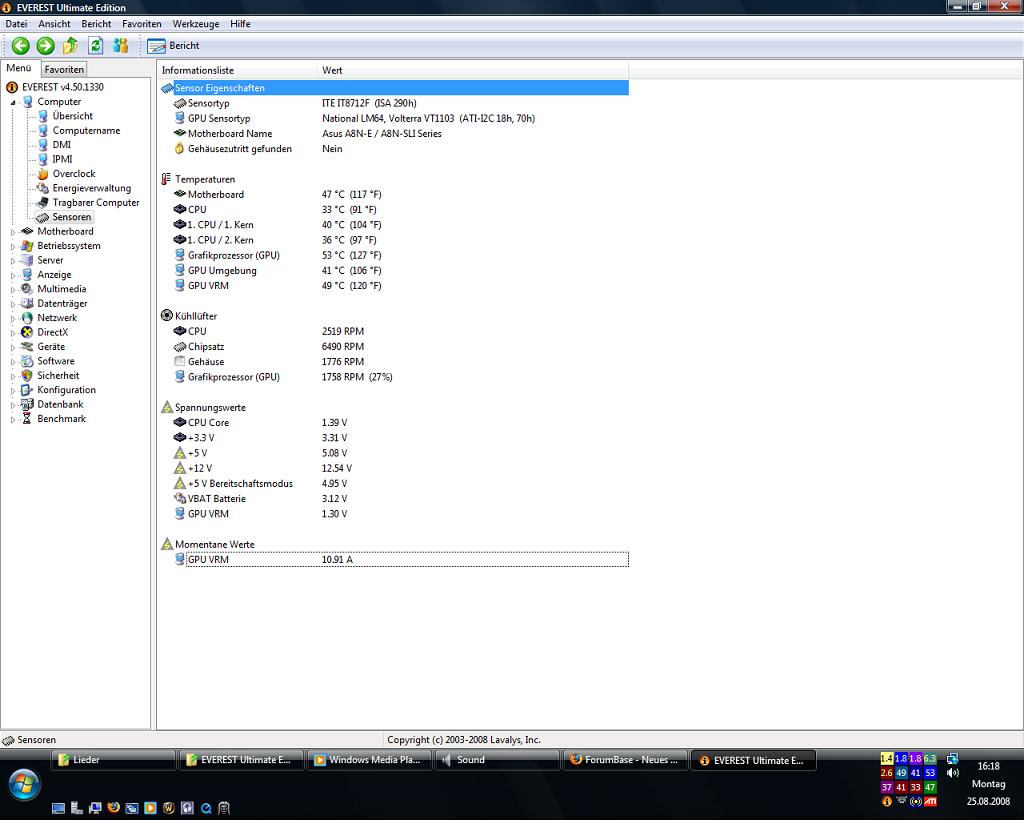Click the Spannungswerte warning icon
The width and height of the screenshot is (1024, 820).
click(x=167, y=407)
